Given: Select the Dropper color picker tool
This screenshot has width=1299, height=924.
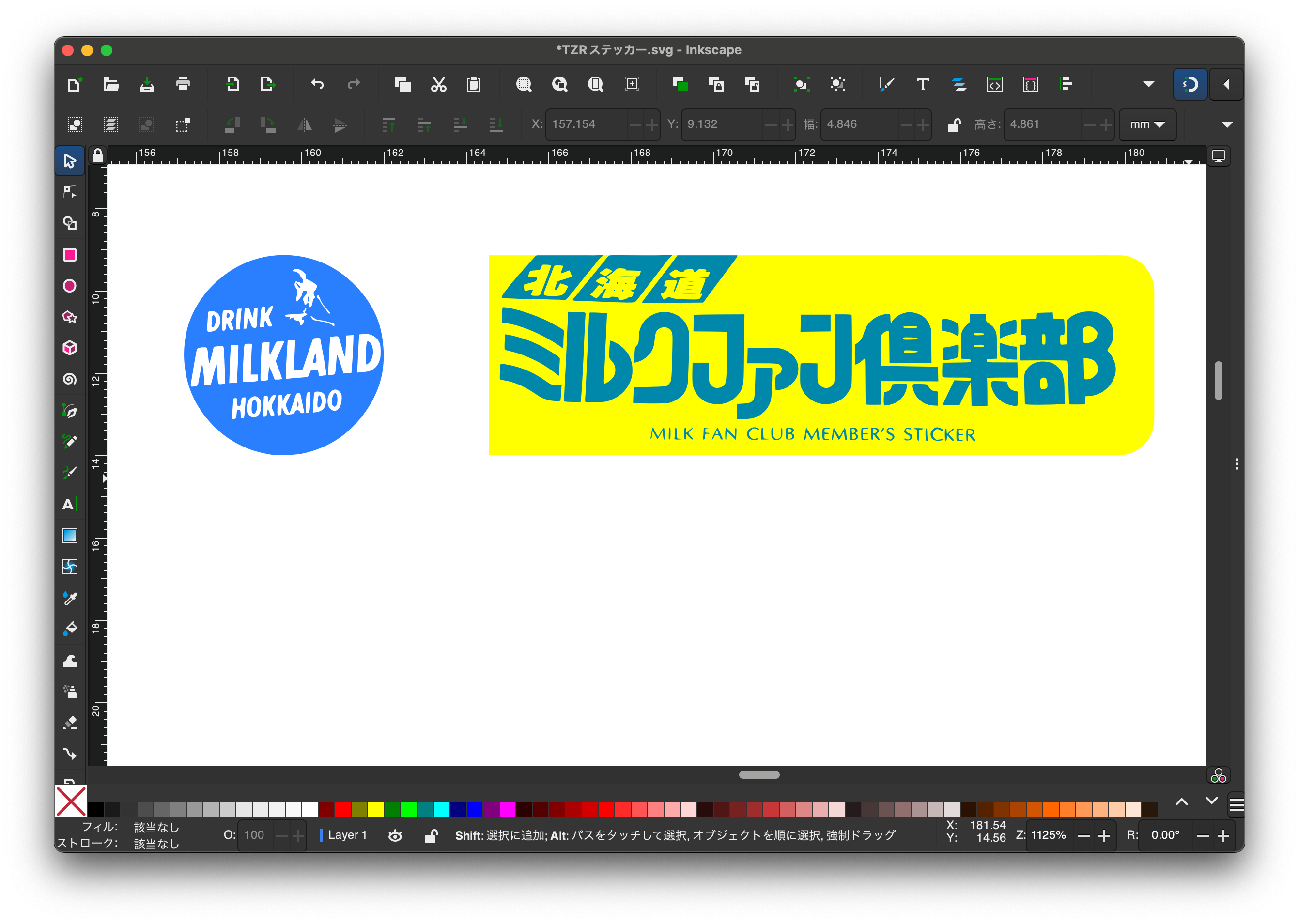Looking at the screenshot, I should coord(70,598).
